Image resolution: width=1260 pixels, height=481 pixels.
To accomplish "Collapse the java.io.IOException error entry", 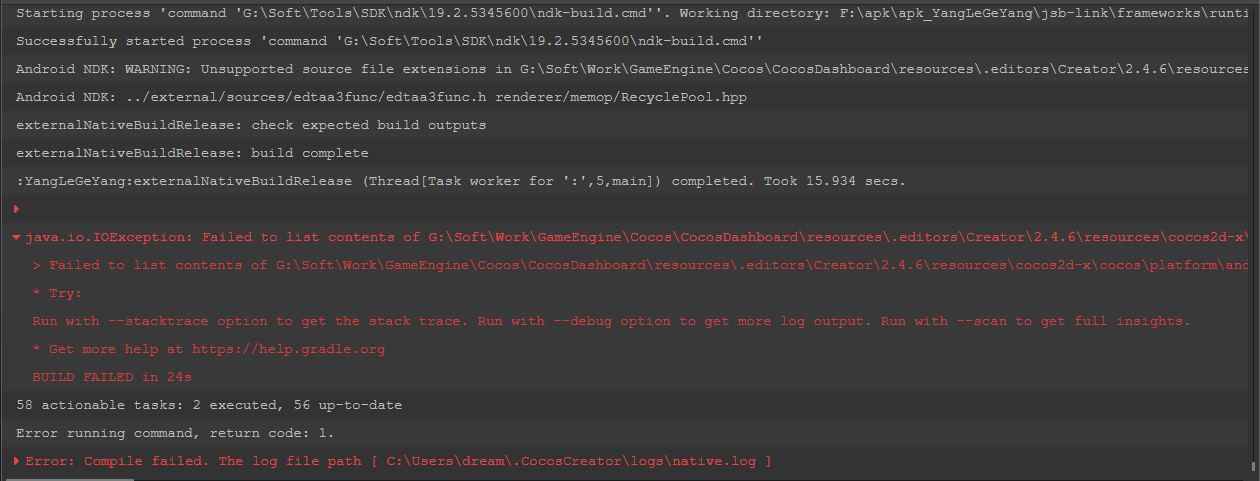I will 17,237.
